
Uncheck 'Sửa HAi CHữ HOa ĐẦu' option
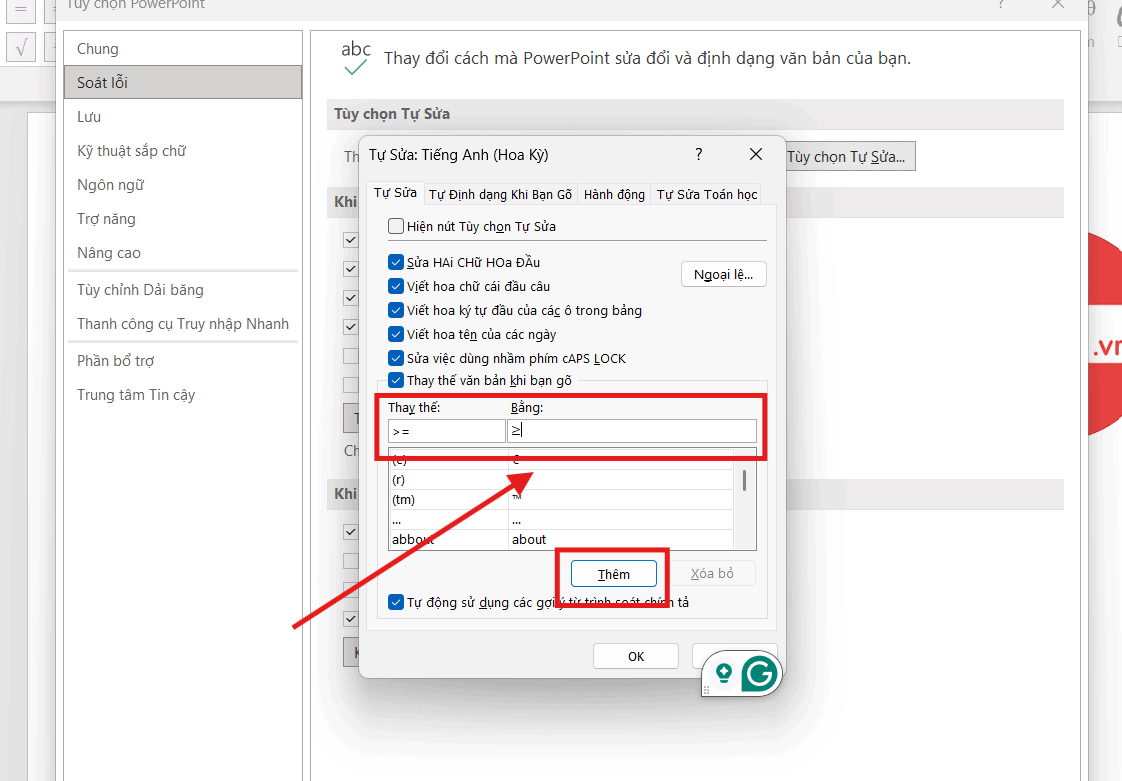(x=396, y=263)
